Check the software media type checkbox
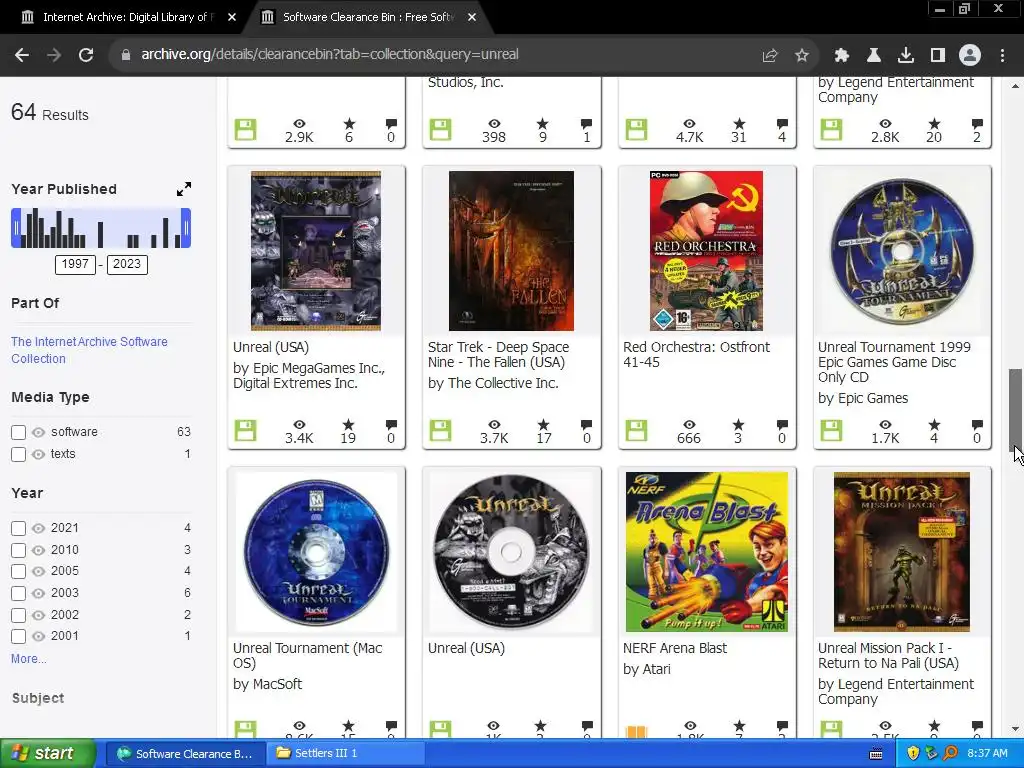Image resolution: width=1024 pixels, height=768 pixels. pyautogui.click(x=18, y=432)
